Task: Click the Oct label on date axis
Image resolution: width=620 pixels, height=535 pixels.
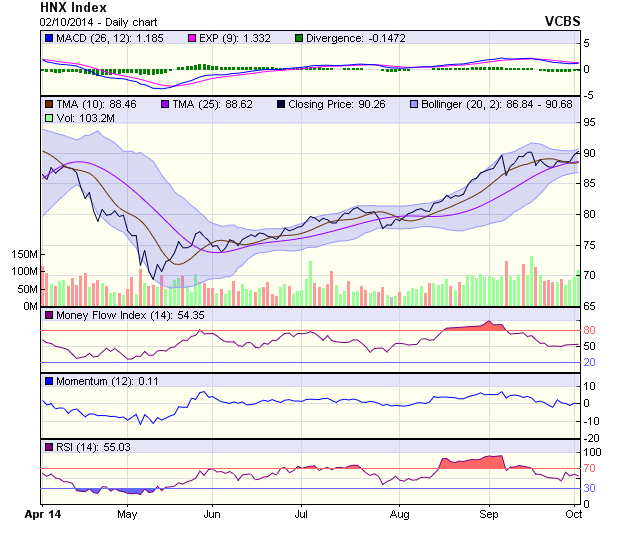Action: pos(573,513)
